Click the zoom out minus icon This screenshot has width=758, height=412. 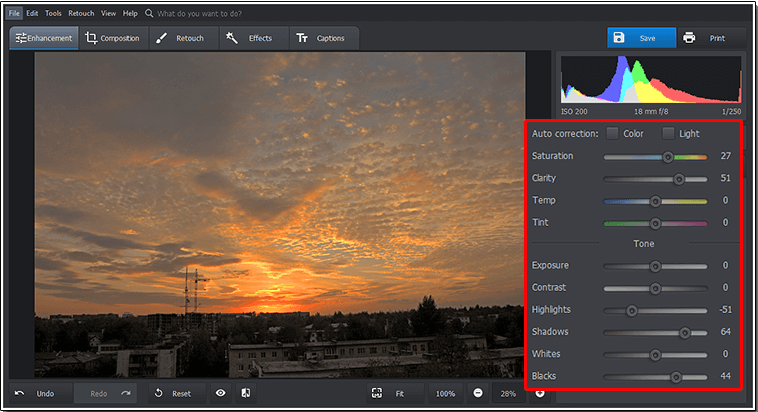tap(478, 393)
